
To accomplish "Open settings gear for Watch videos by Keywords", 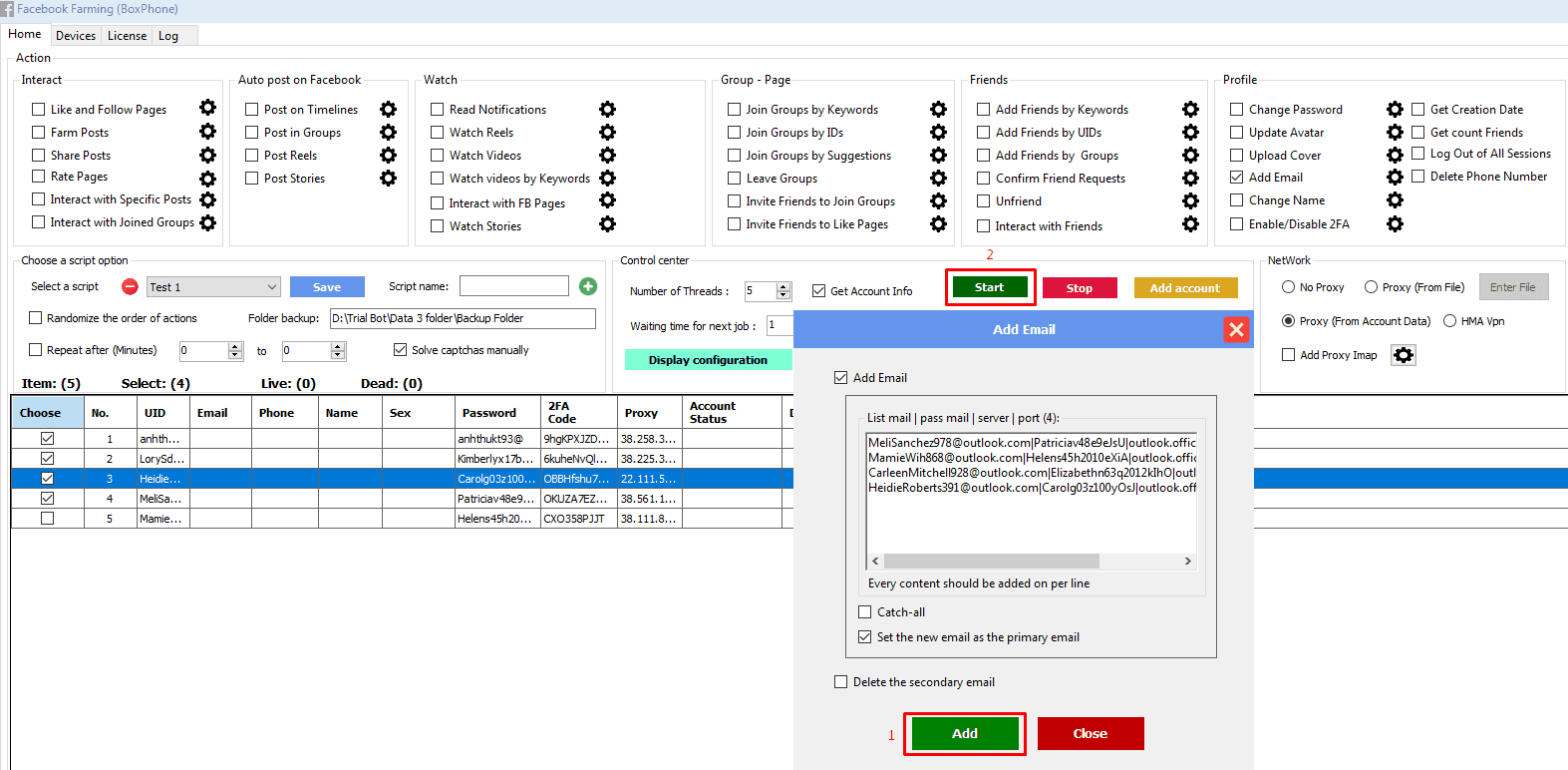I will pyautogui.click(x=607, y=178).
